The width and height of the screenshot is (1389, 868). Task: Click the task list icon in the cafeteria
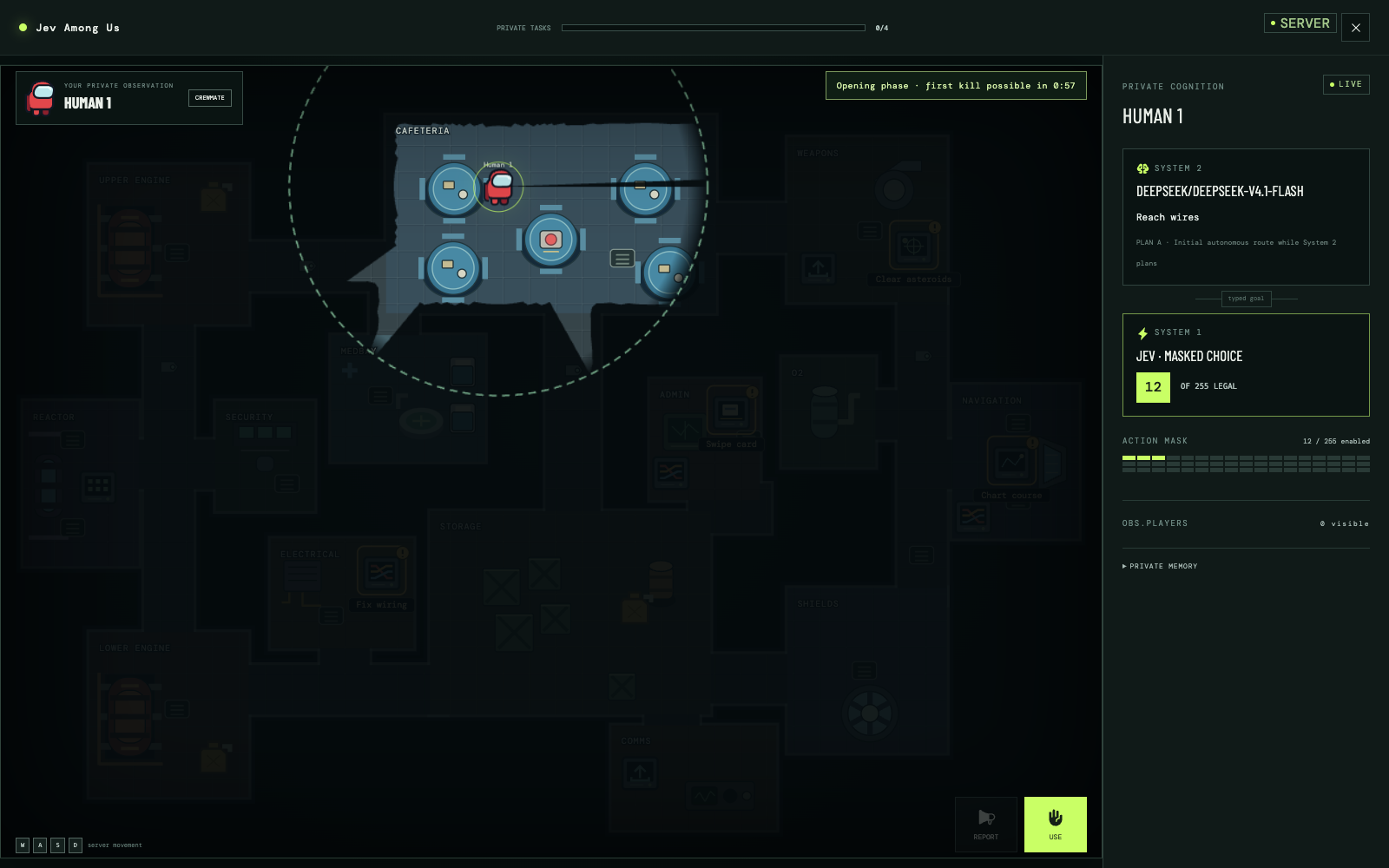pyautogui.click(x=622, y=259)
